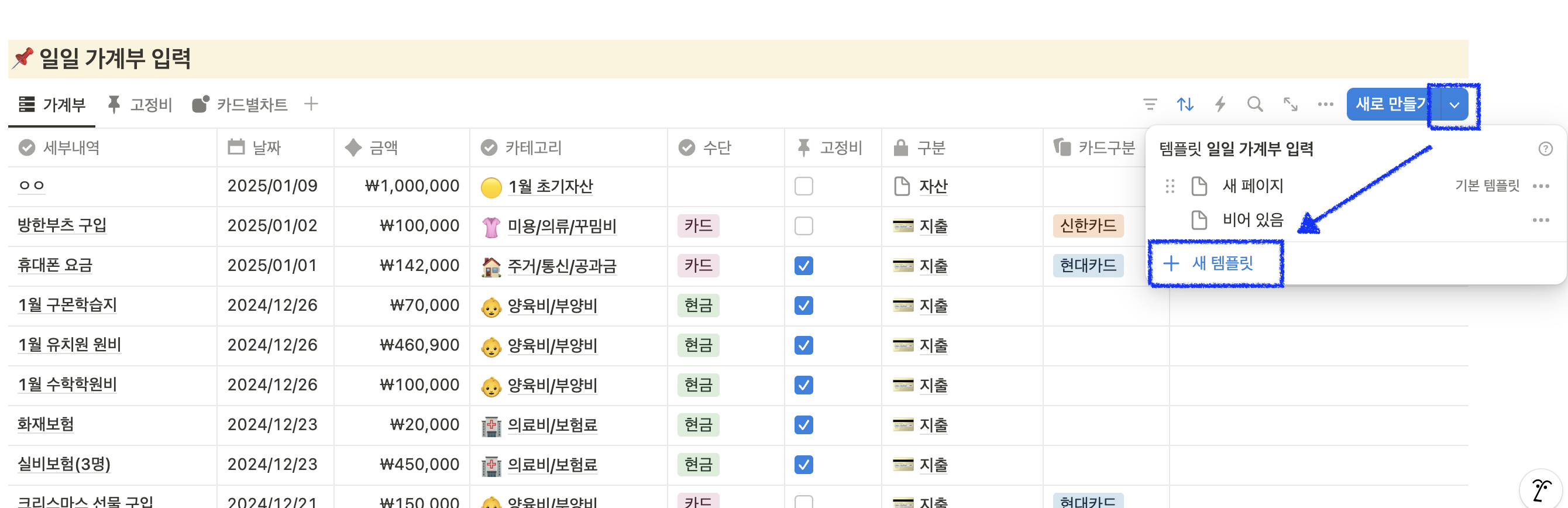1568x508 pixels.
Task: Click the 일일 가계부 입력 page title
Action: coord(115,59)
